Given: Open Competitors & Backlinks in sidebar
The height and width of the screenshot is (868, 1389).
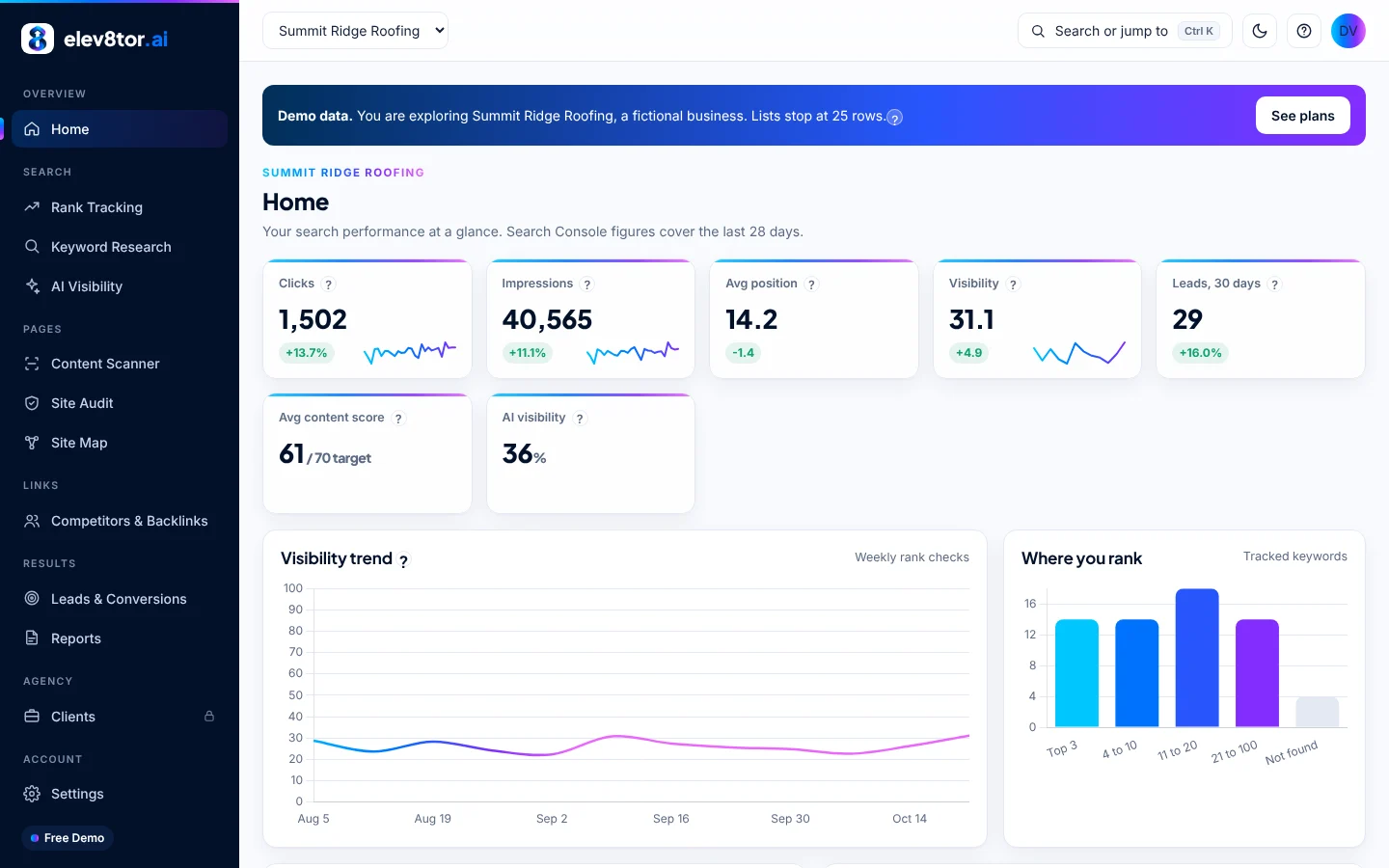Looking at the screenshot, I should pyautogui.click(x=120, y=521).
